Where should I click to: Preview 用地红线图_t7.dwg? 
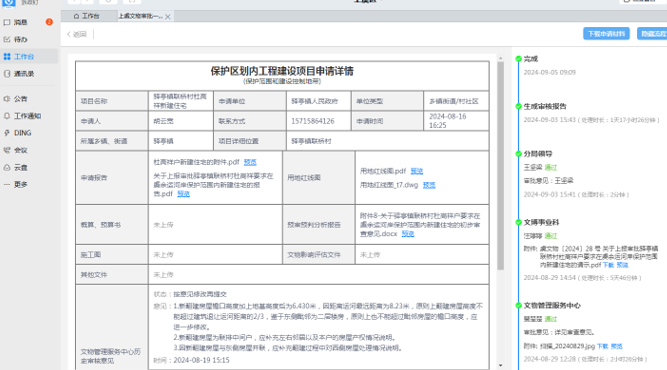pyautogui.click(x=429, y=185)
